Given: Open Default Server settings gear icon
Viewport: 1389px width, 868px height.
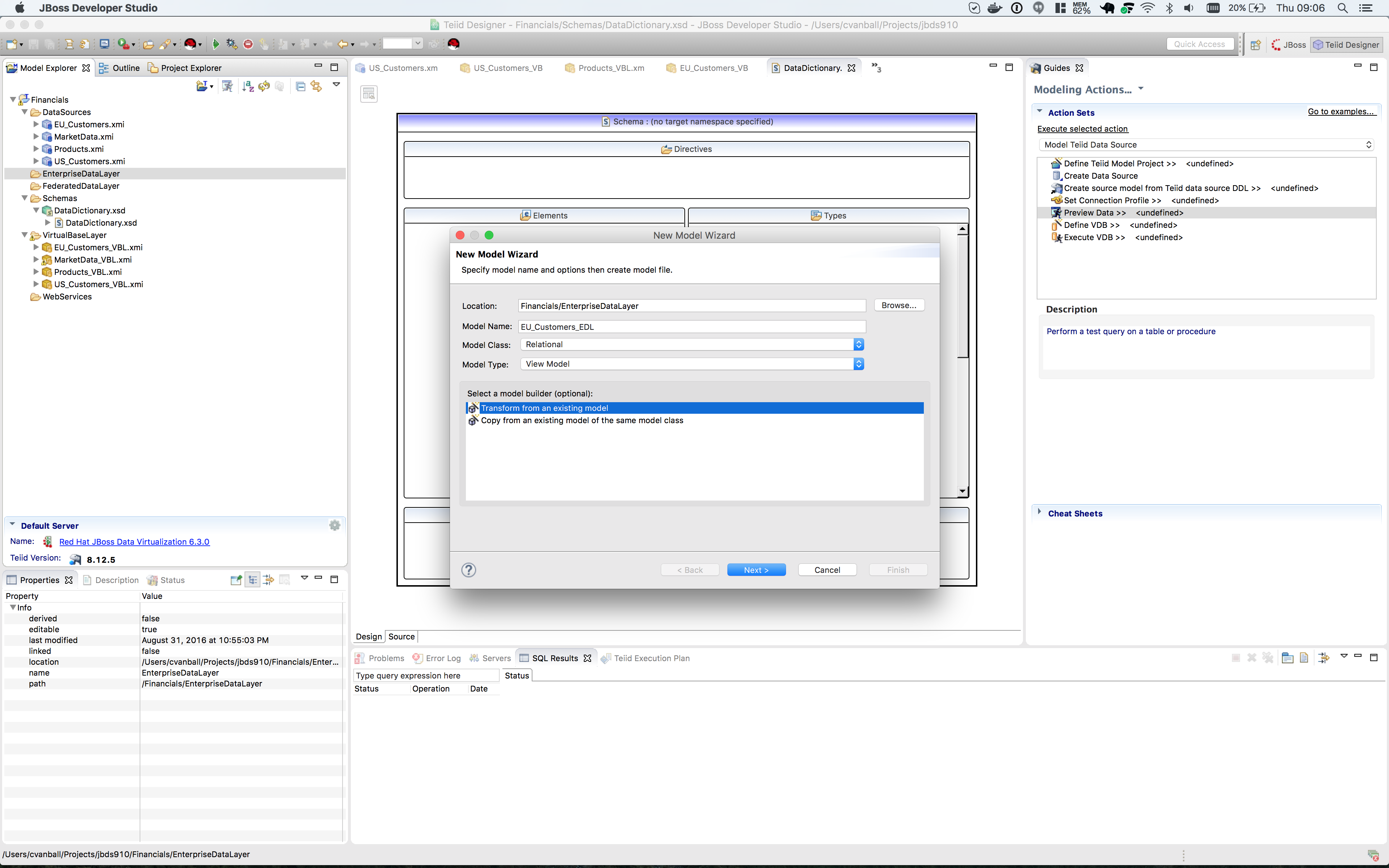Looking at the screenshot, I should coord(335,525).
